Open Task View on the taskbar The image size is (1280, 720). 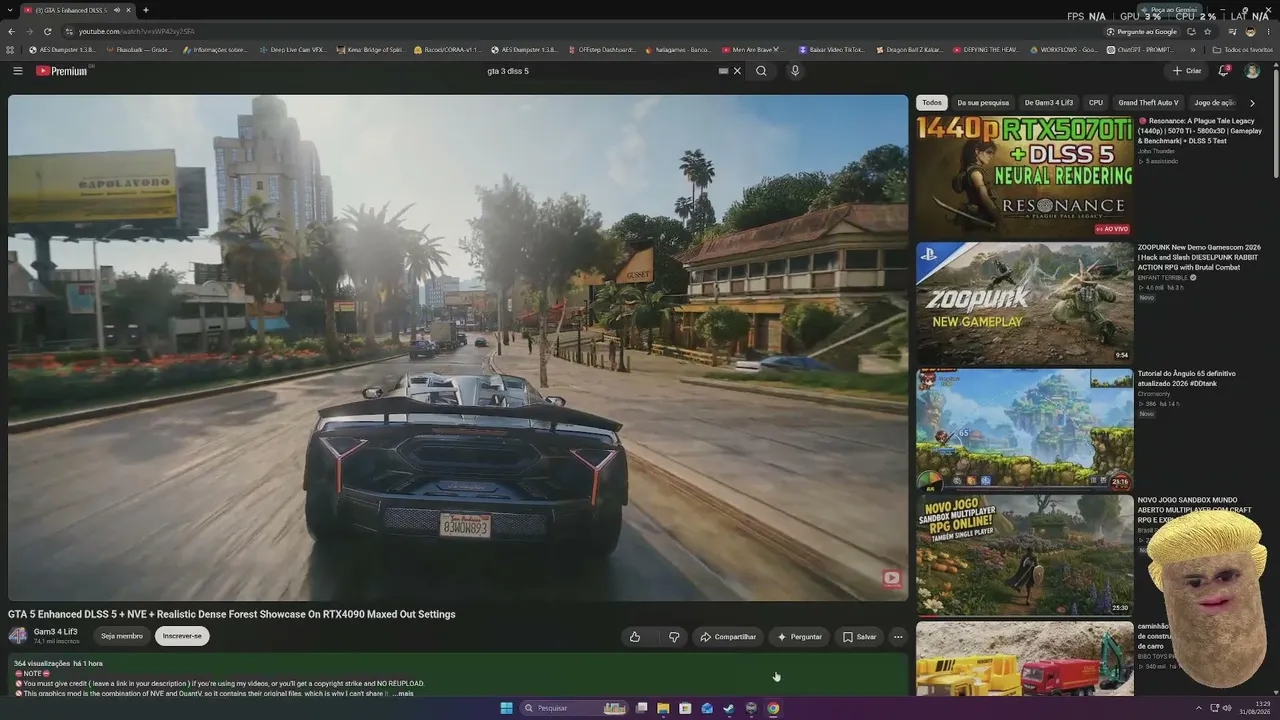(x=641, y=708)
